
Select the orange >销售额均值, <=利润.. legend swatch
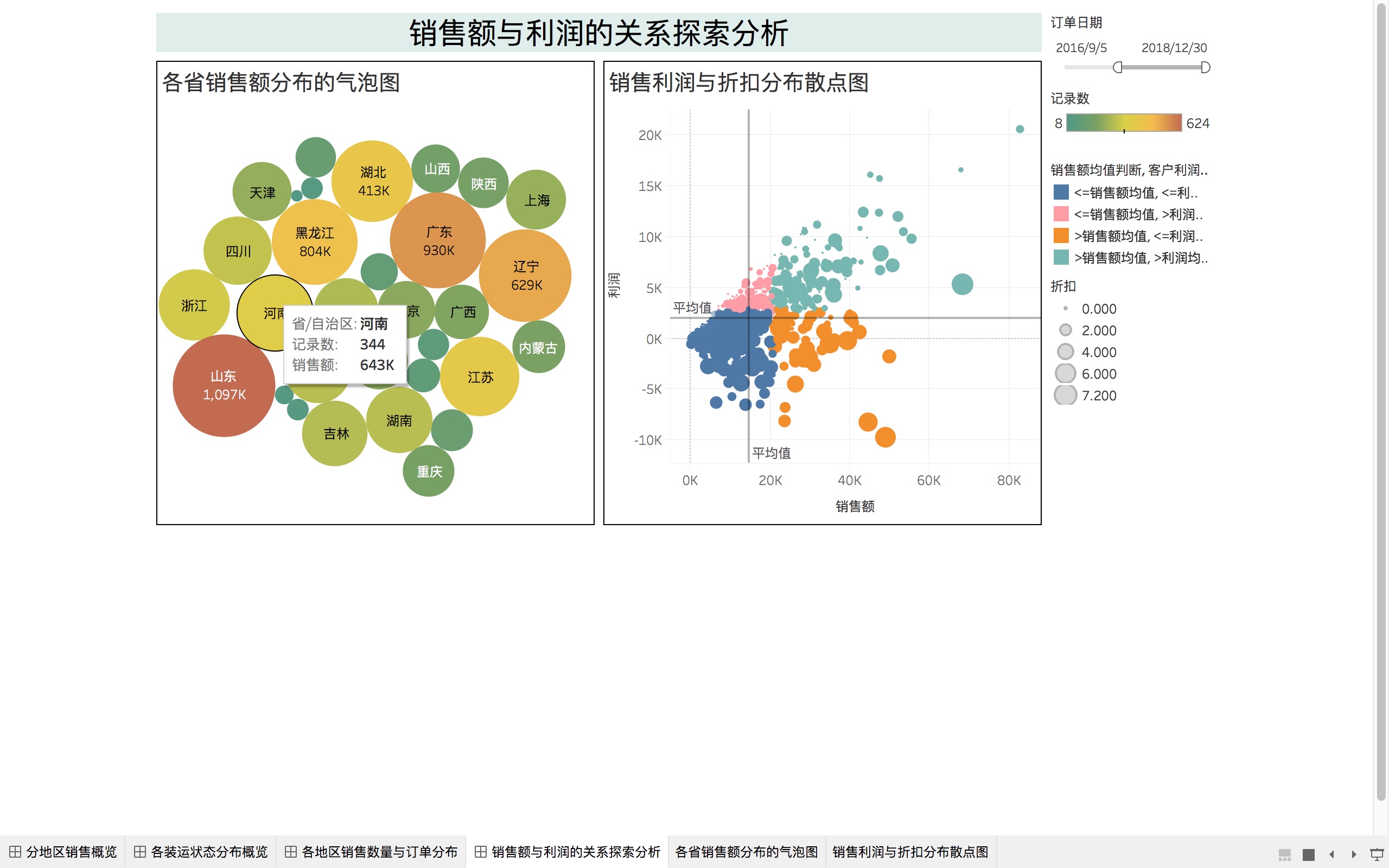[1061, 236]
